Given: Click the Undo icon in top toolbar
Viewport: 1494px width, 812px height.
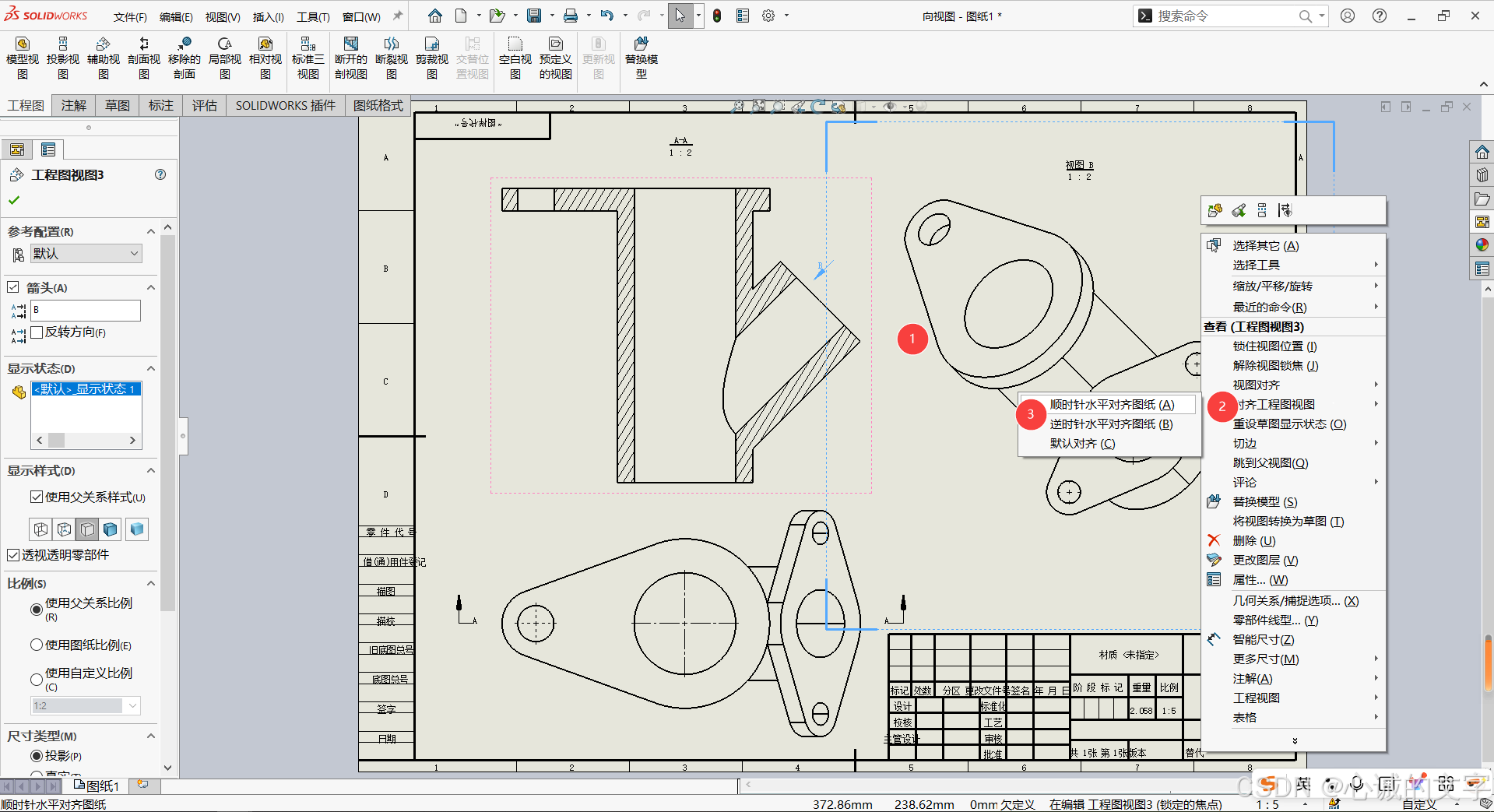Looking at the screenshot, I should [x=607, y=16].
